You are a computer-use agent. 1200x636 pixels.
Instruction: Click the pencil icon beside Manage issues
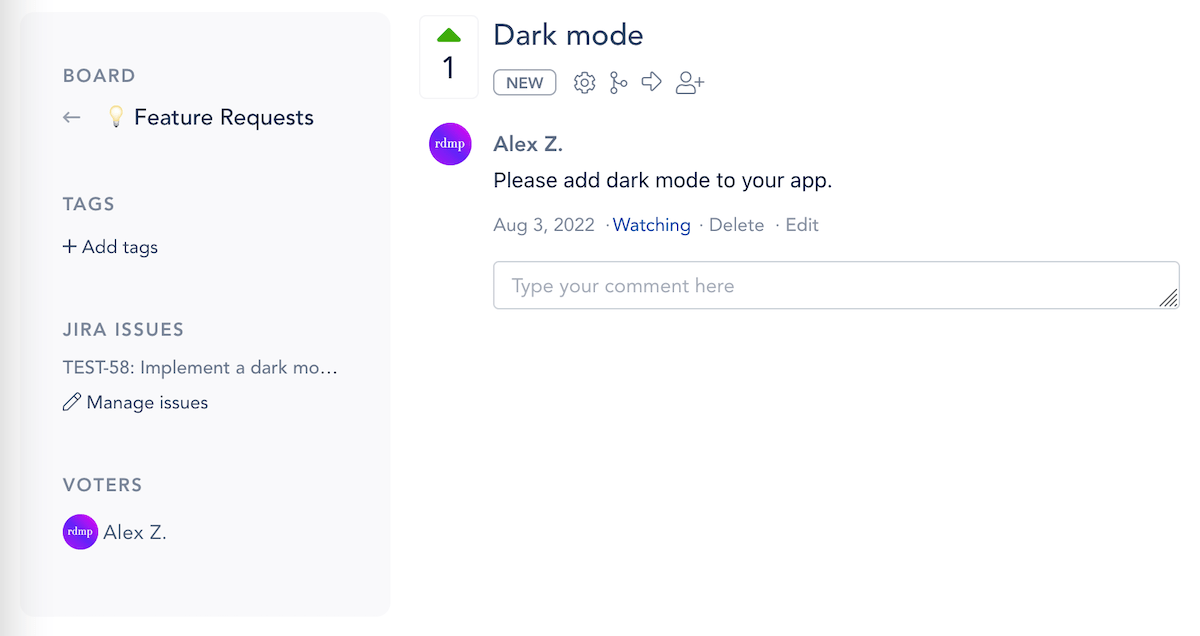pyautogui.click(x=71, y=402)
